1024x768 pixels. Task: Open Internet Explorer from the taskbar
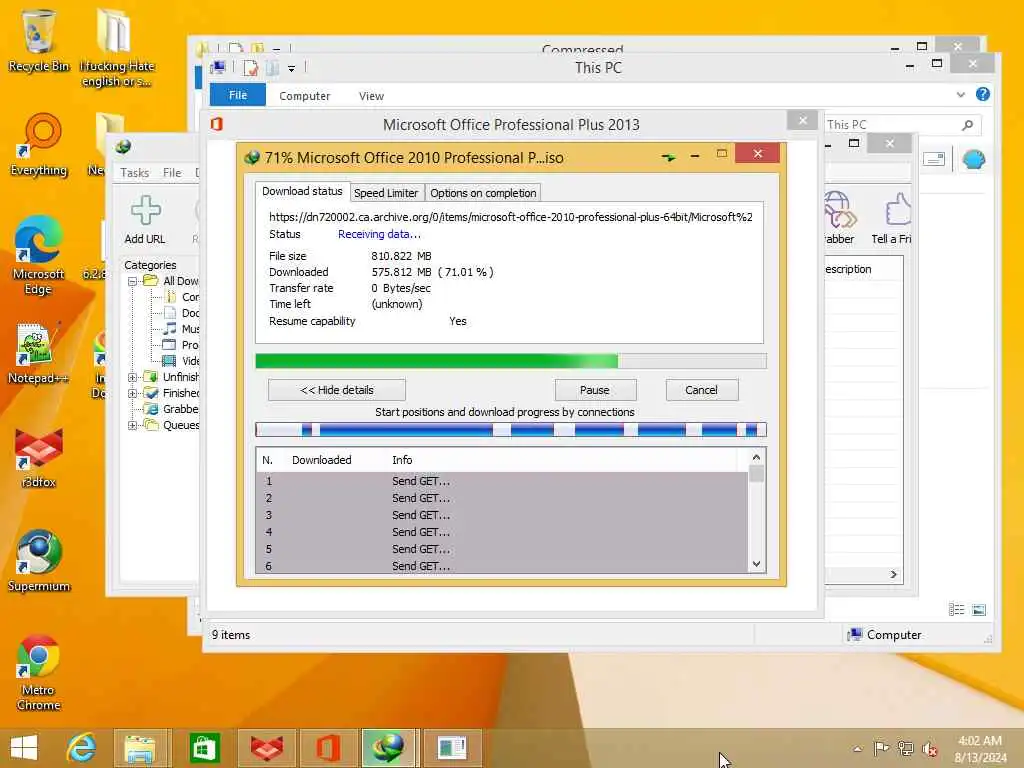pyautogui.click(x=81, y=748)
